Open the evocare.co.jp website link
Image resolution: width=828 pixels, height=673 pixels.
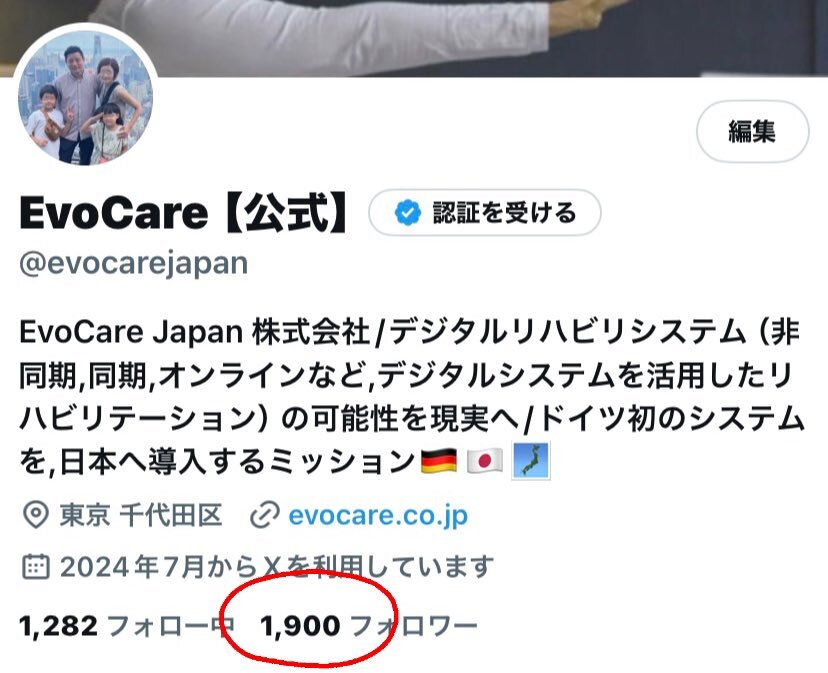point(378,516)
